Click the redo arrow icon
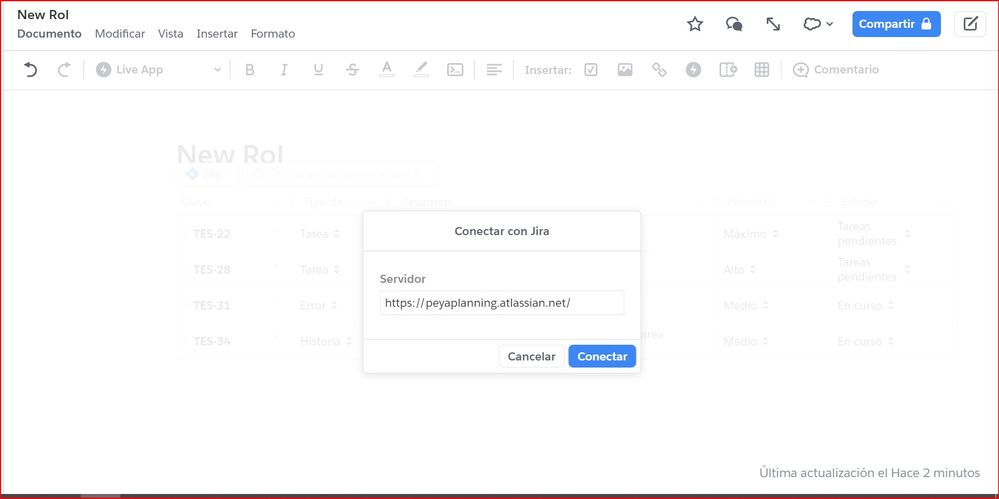This screenshot has height=499, width=999. [x=64, y=69]
